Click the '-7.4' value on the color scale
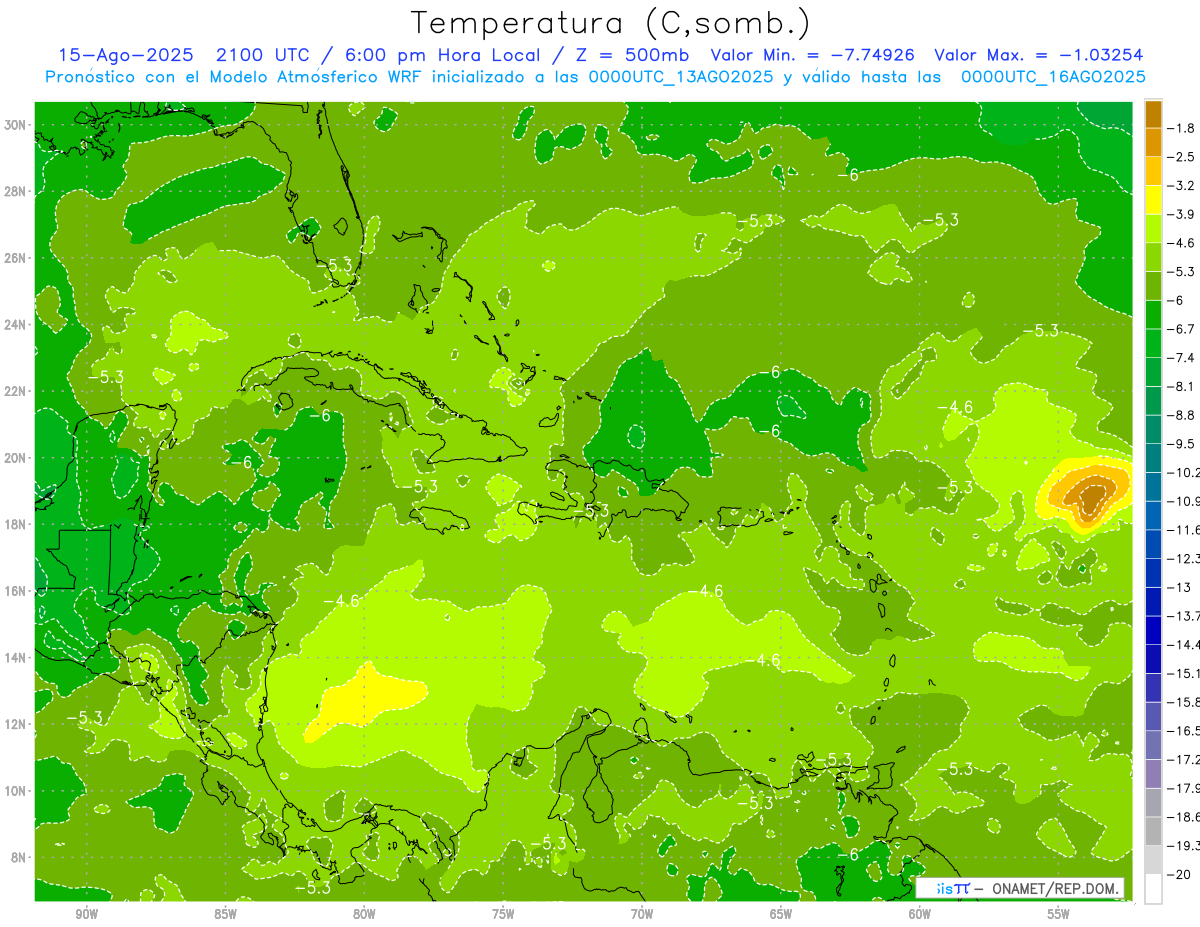 (1182, 358)
